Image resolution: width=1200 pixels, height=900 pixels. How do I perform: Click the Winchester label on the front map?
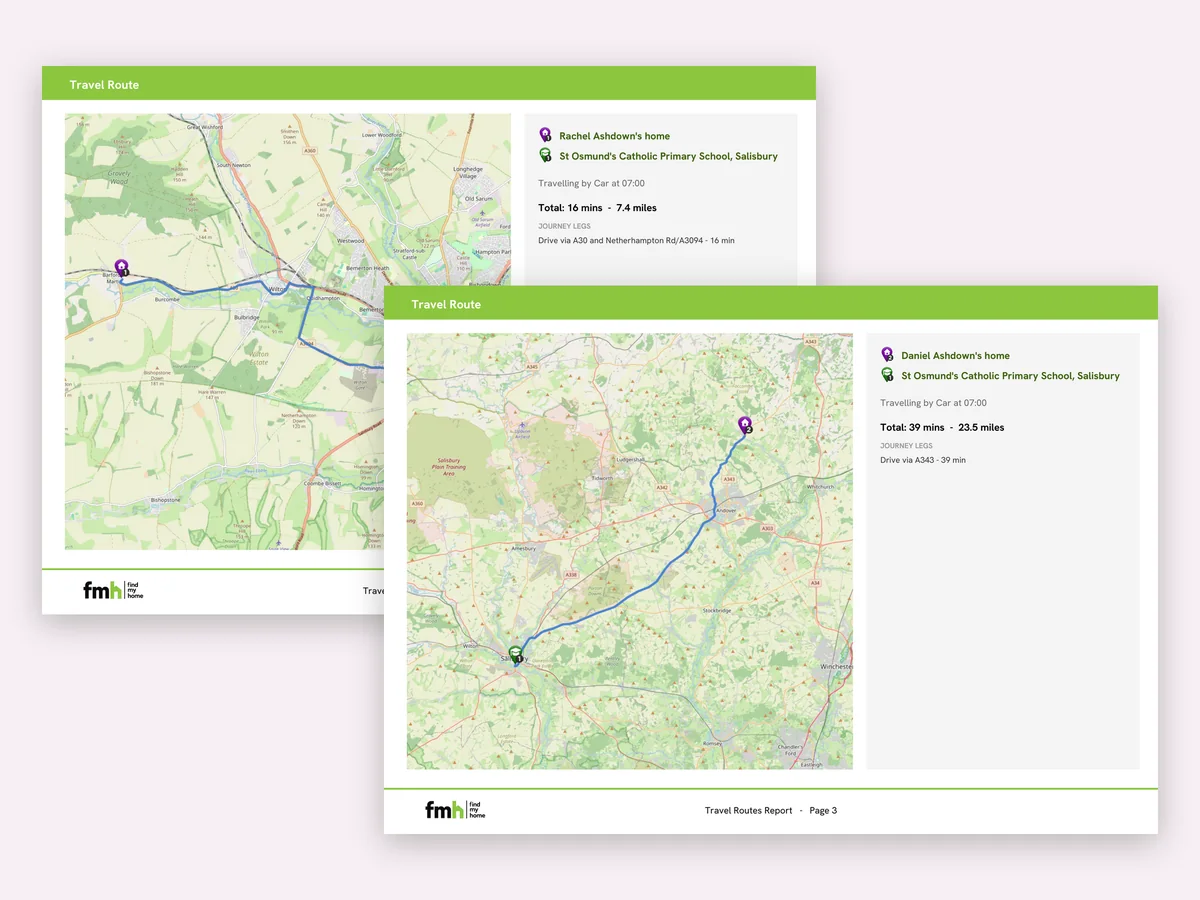coord(834,666)
